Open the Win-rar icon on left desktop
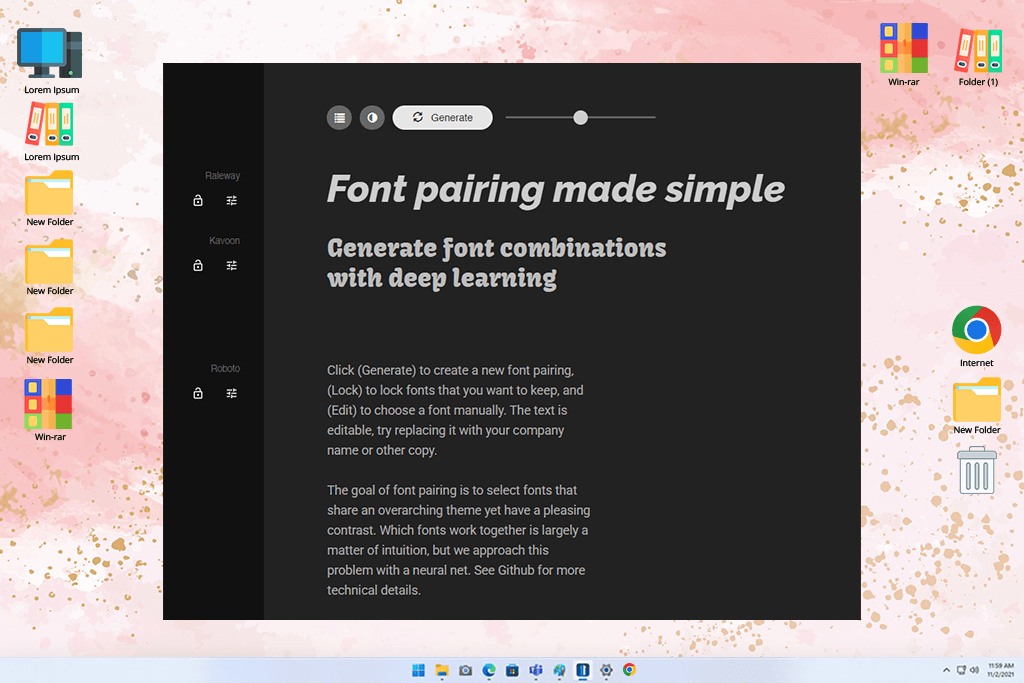 [x=49, y=410]
